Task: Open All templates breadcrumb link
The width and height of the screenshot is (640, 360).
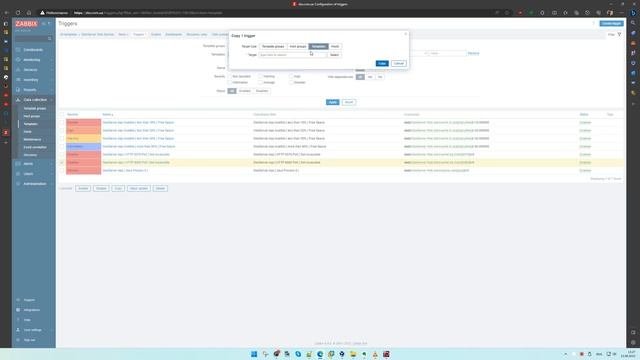Action: click(69, 35)
